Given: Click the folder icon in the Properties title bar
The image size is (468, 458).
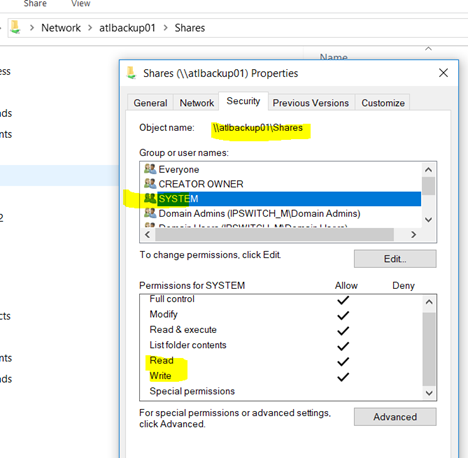Looking at the screenshot, I should click(132, 73).
